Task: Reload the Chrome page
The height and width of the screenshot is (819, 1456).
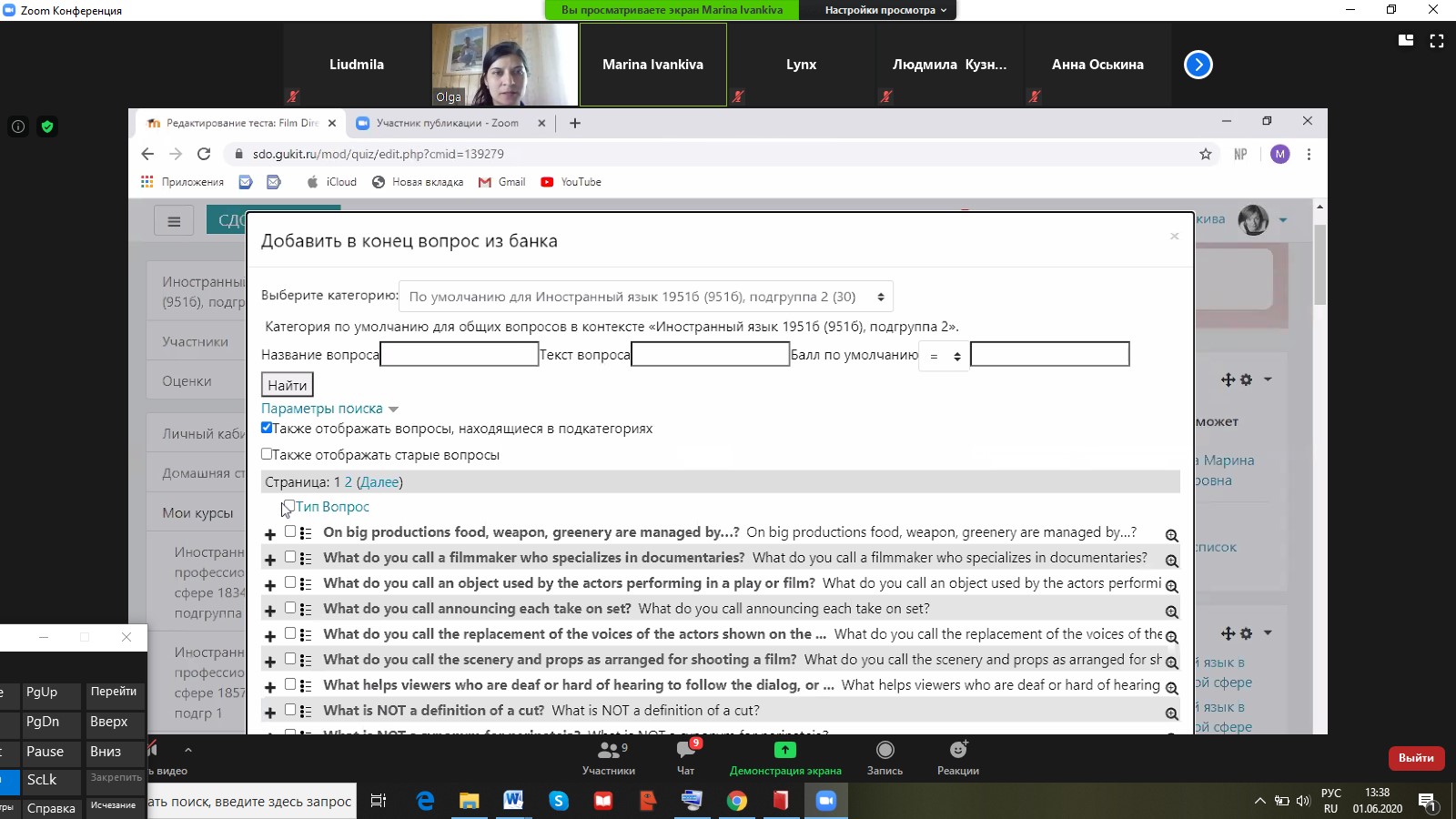Action: [204, 154]
